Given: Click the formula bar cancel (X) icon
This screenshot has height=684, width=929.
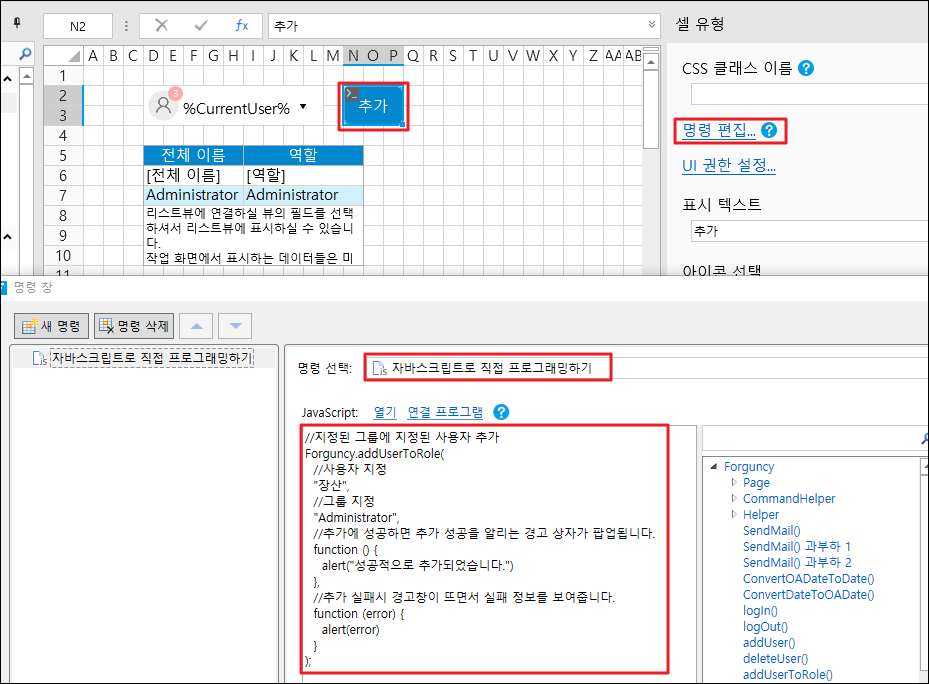Looking at the screenshot, I should coord(162,26).
